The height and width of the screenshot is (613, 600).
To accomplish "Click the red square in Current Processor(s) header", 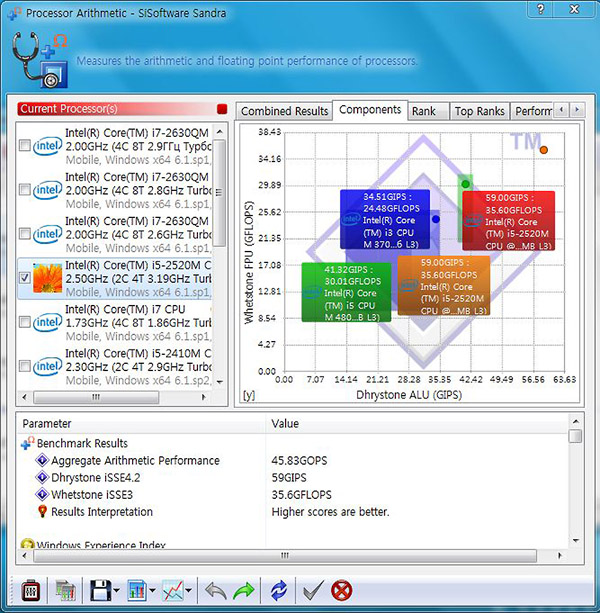I will pos(222,109).
